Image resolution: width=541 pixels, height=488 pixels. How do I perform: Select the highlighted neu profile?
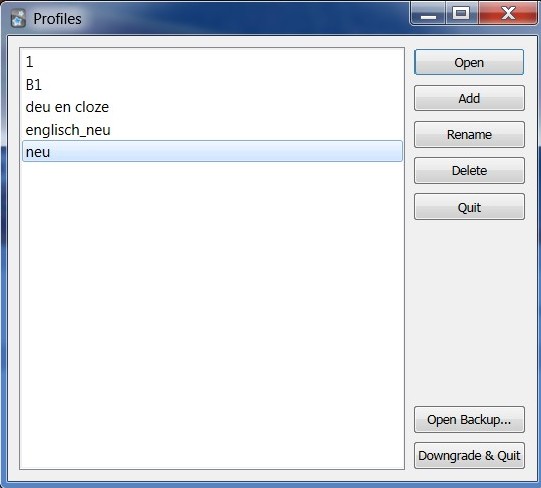click(212, 151)
